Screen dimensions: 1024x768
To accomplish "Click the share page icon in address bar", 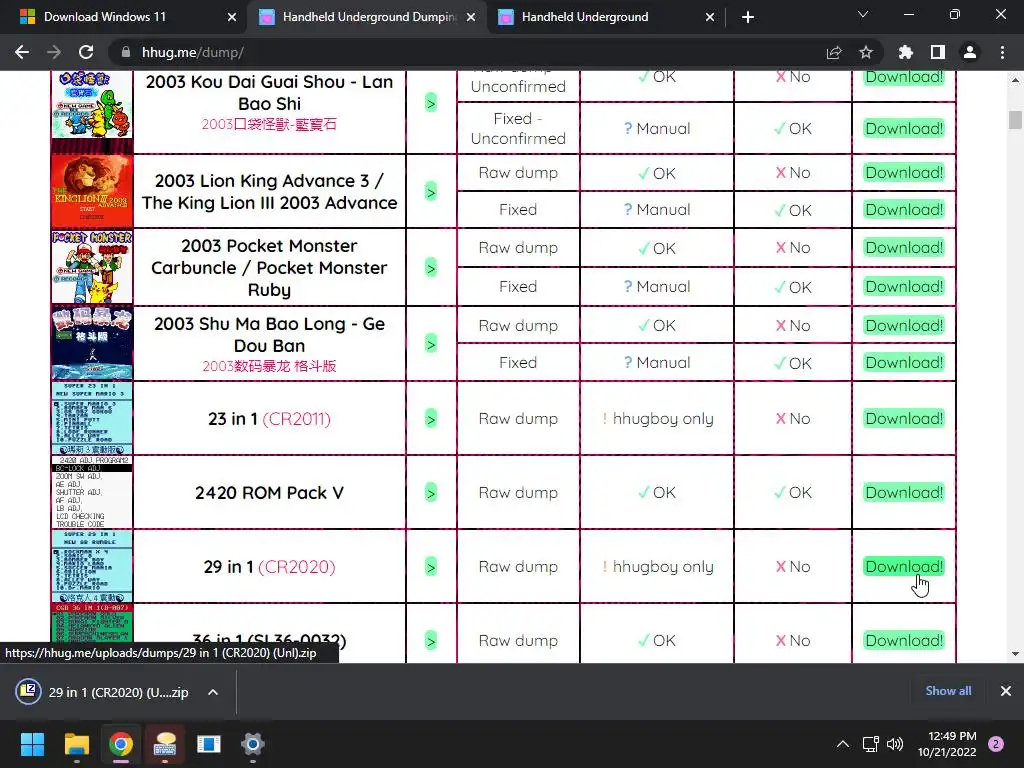I will [x=834, y=52].
